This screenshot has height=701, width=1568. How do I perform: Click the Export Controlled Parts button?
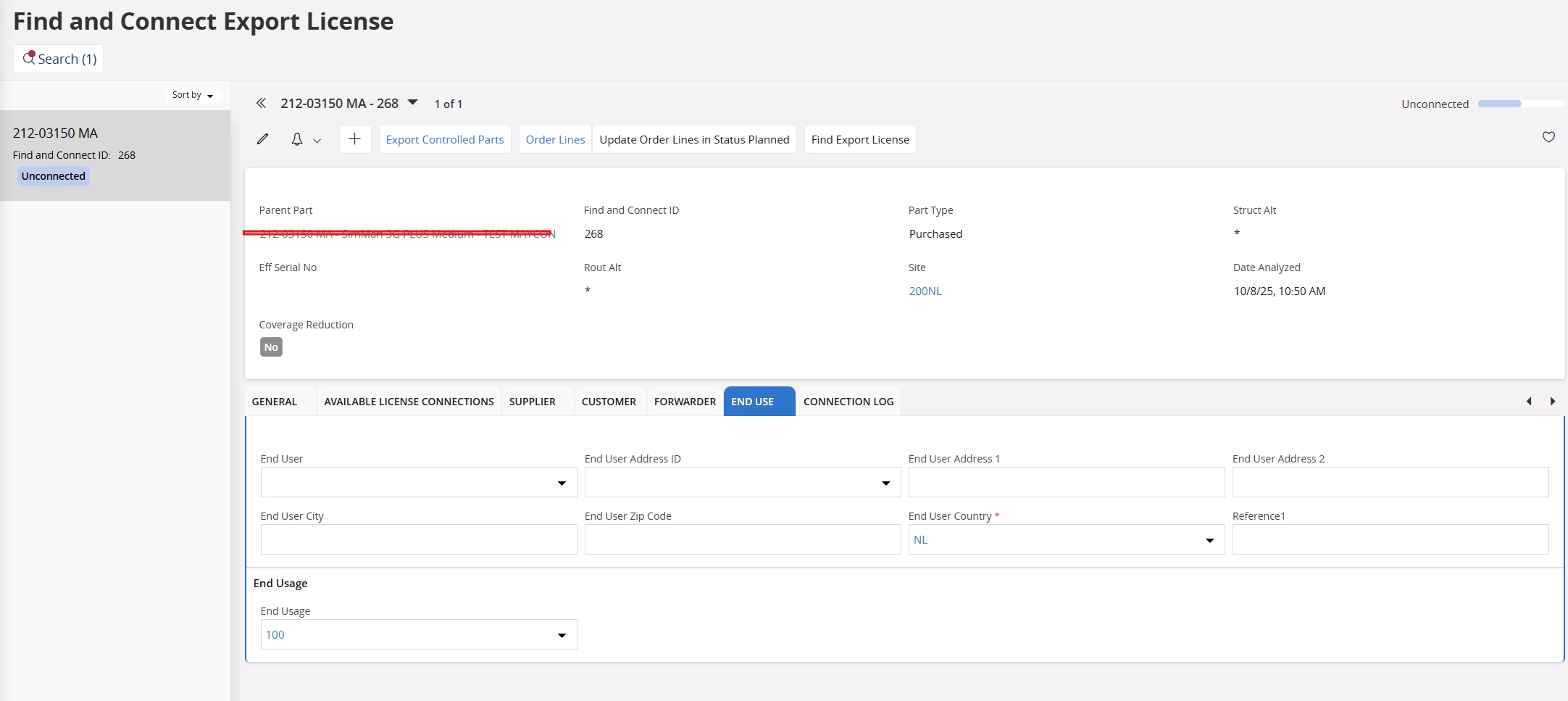tap(444, 139)
